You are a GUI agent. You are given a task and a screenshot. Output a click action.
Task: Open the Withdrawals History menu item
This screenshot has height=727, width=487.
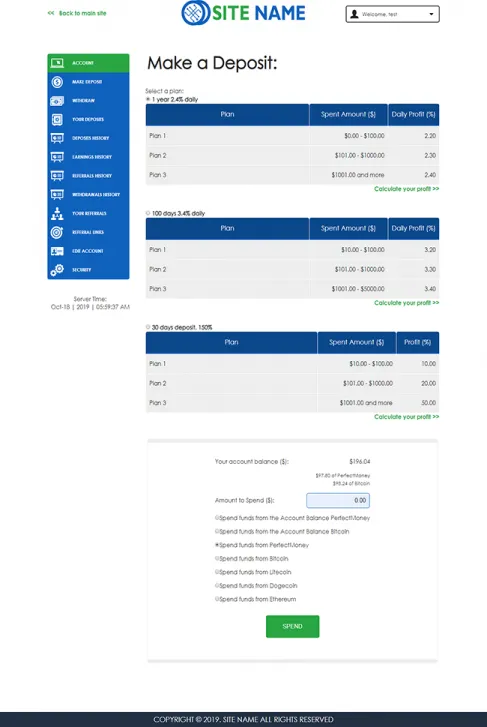88,195
